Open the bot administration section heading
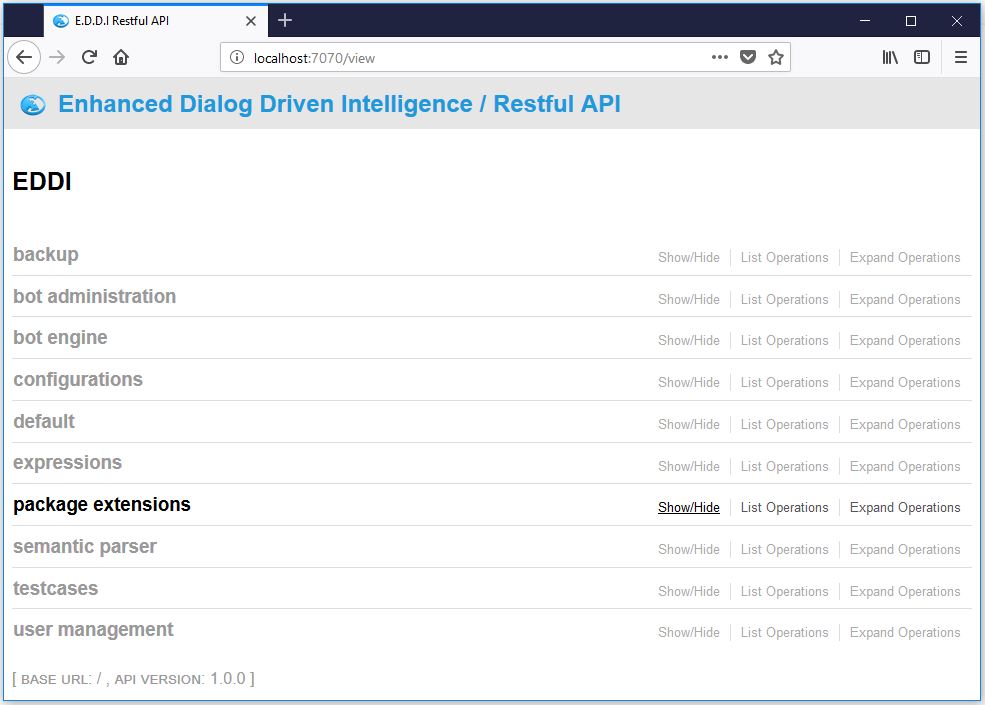This screenshot has width=985, height=705. point(94,297)
